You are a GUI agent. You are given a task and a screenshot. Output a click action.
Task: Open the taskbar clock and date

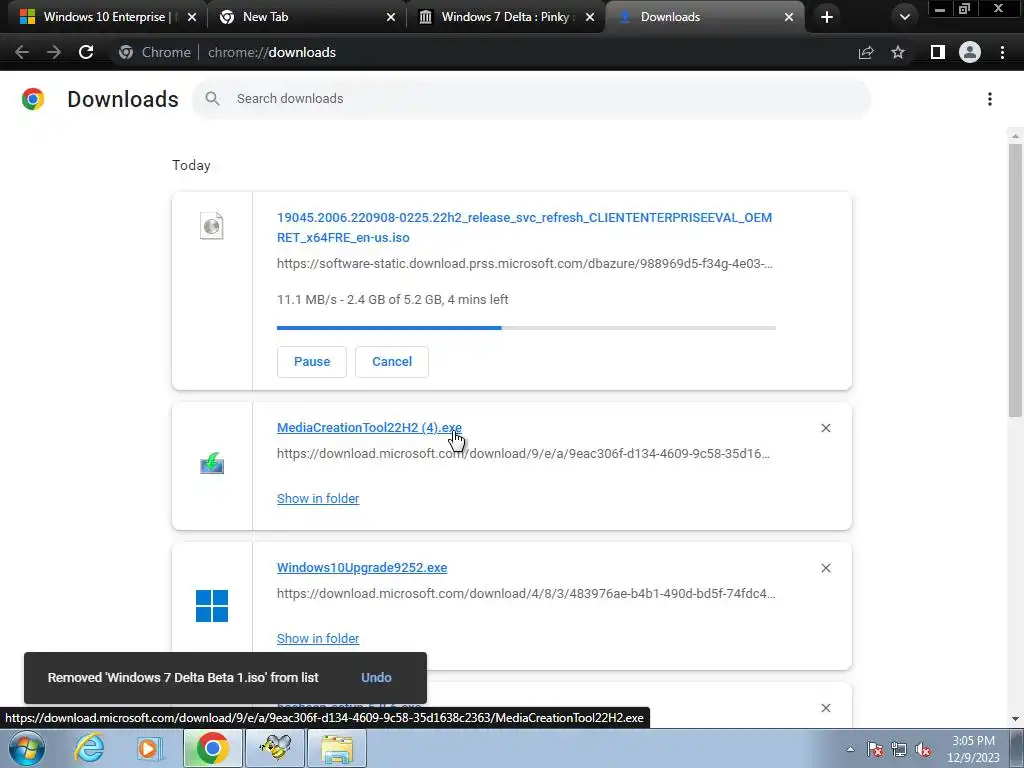(974, 749)
